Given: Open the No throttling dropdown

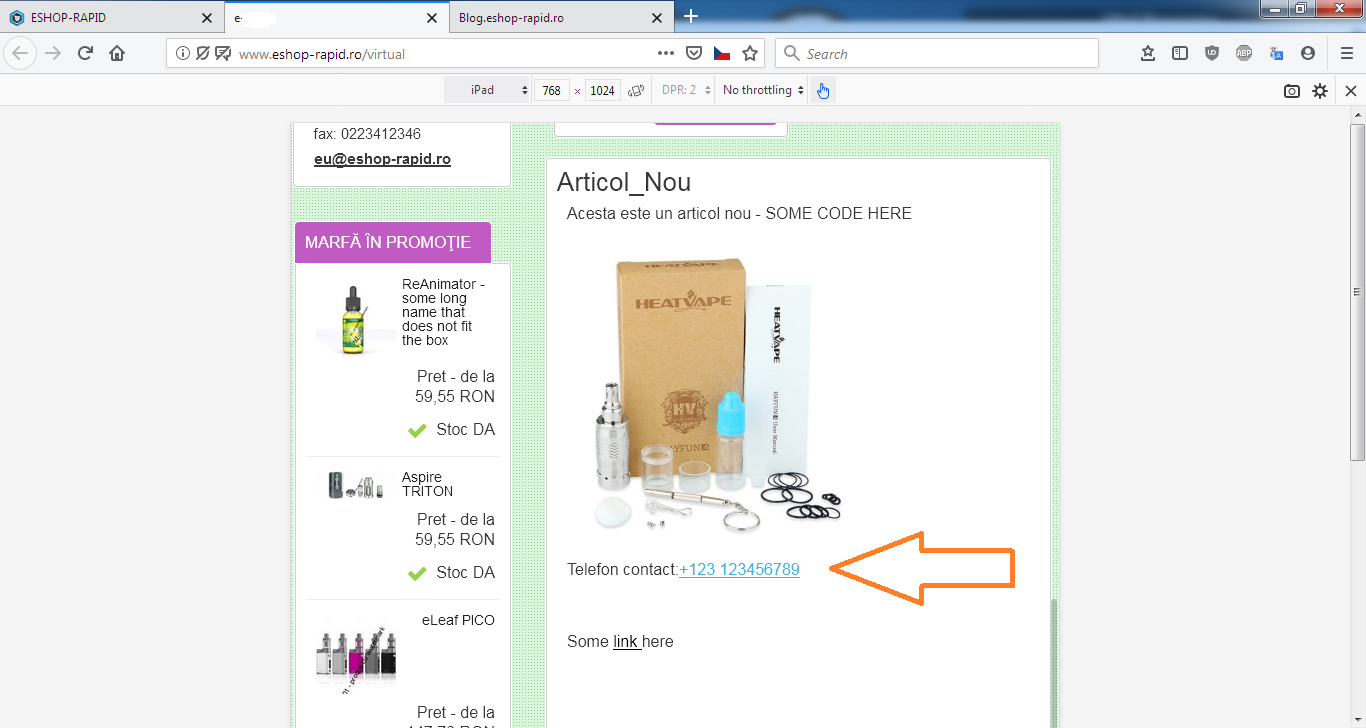Looking at the screenshot, I should (x=764, y=90).
